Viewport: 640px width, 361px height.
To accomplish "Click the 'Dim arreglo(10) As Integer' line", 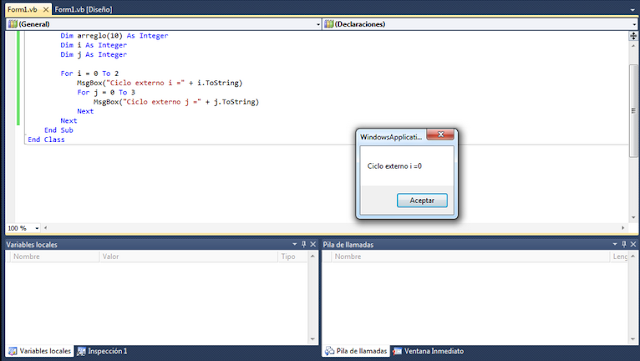I will click(x=114, y=36).
